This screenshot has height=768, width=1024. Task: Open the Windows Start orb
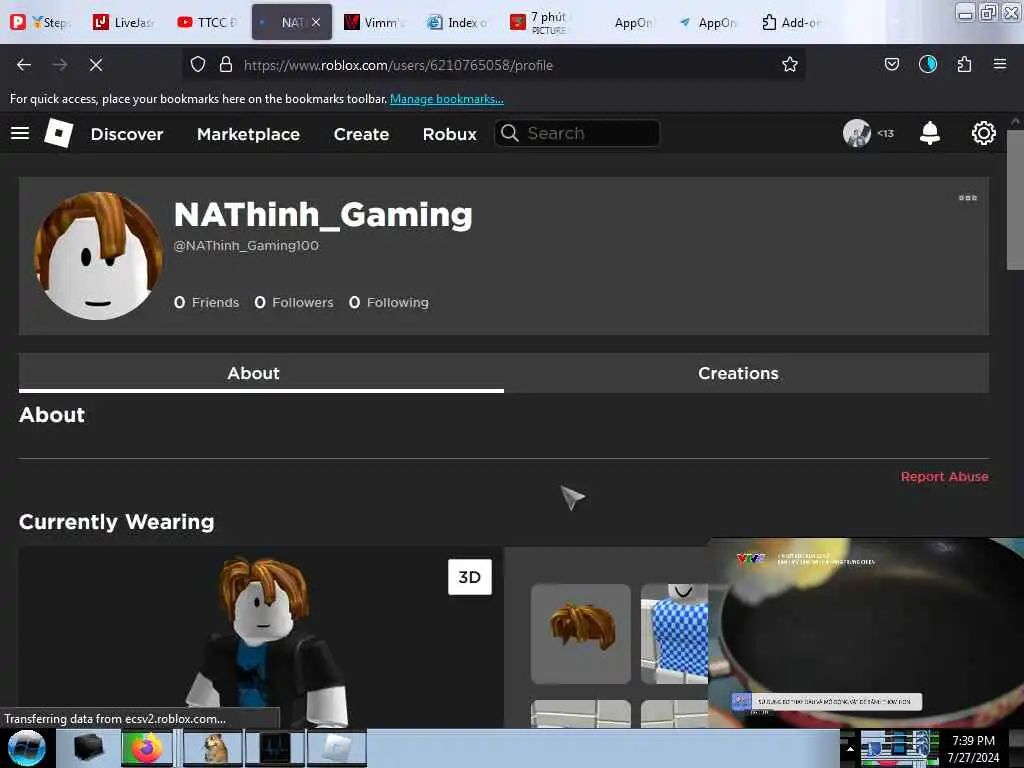pyautogui.click(x=27, y=748)
